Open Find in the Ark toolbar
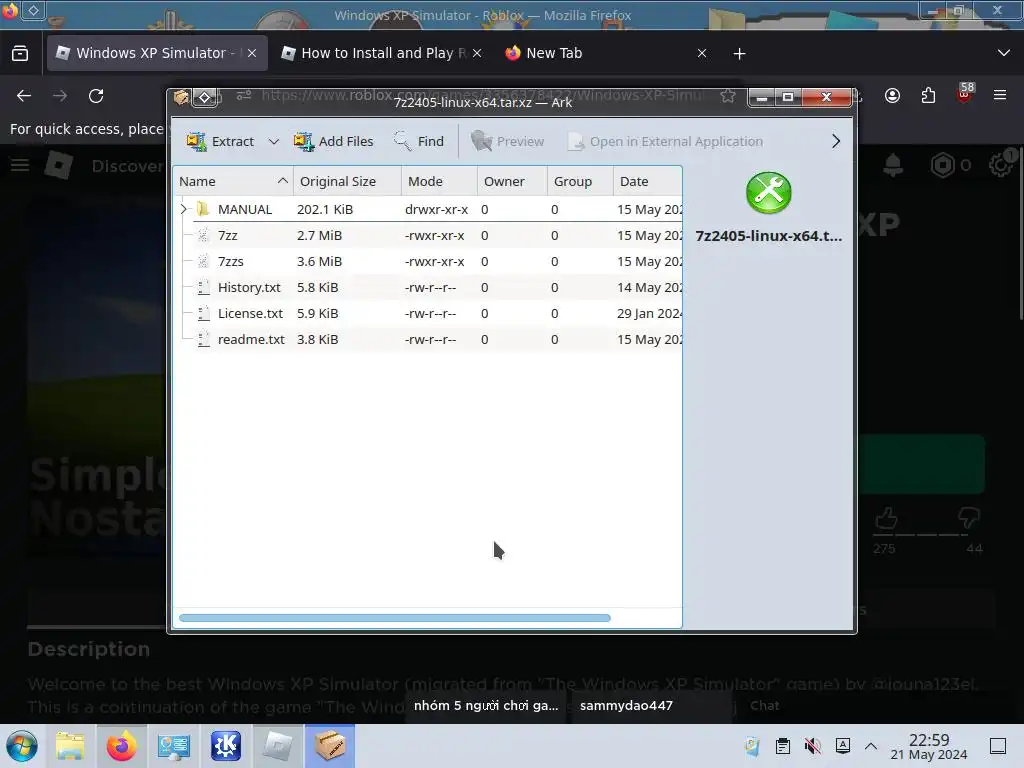 click(419, 141)
